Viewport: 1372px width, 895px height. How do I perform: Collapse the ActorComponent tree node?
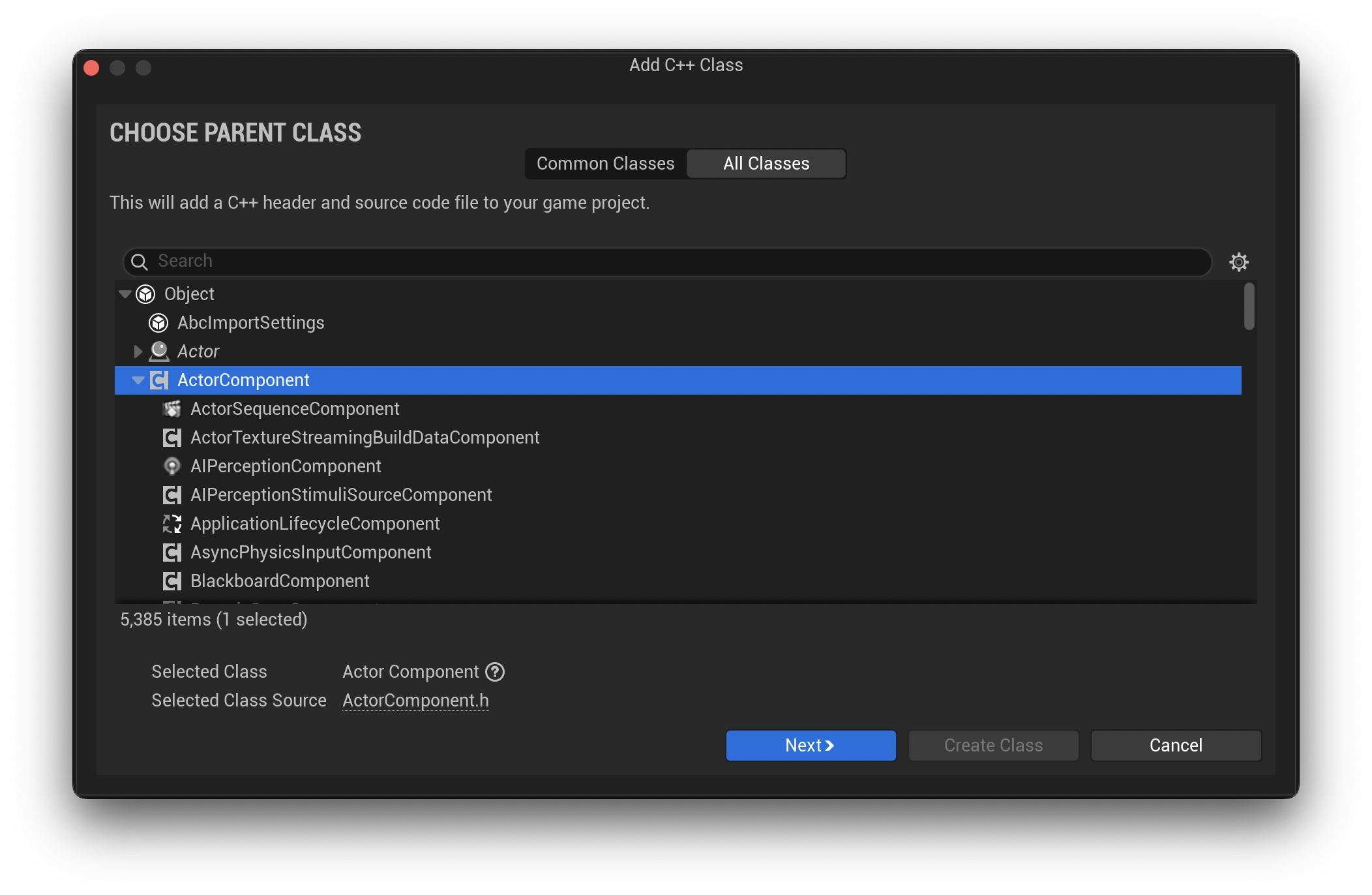click(x=138, y=380)
